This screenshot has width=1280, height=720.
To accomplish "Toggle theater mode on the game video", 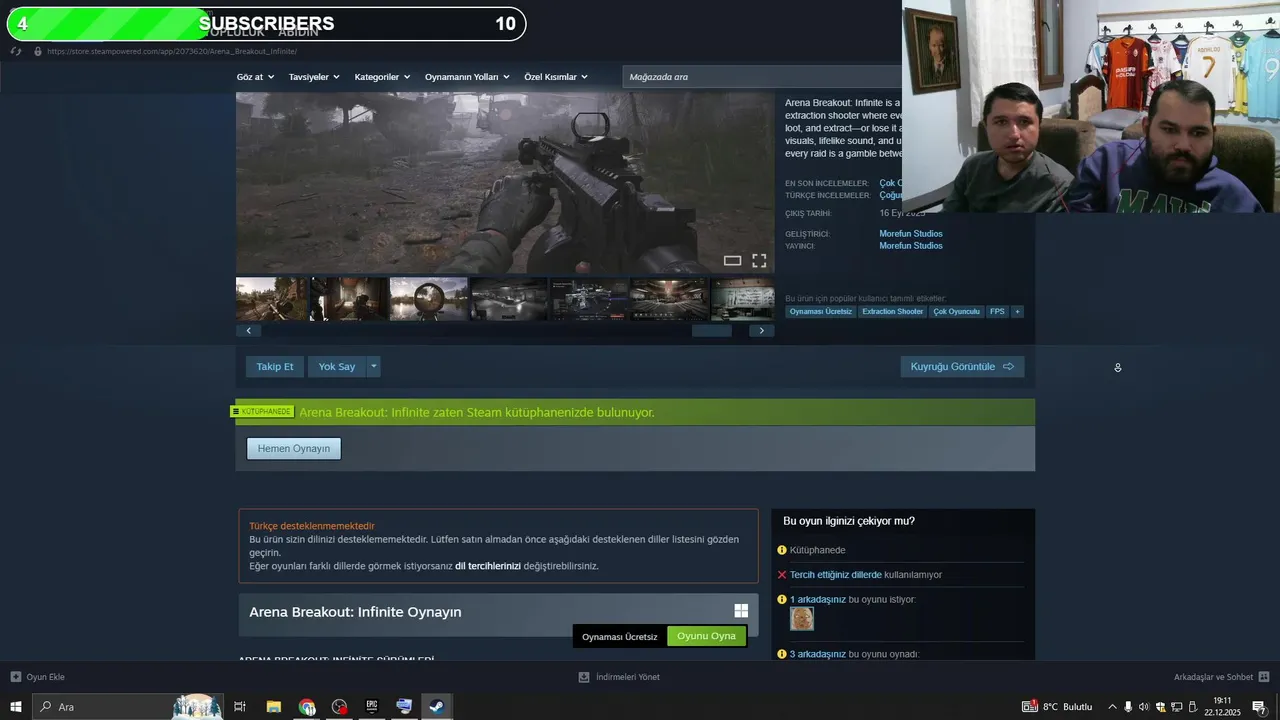I will pos(732,261).
